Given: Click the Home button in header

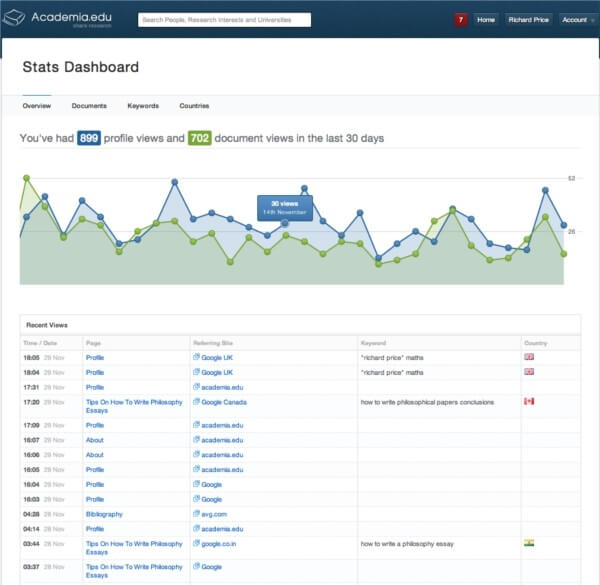Looking at the screenshot, I should (x=486, y=19).
